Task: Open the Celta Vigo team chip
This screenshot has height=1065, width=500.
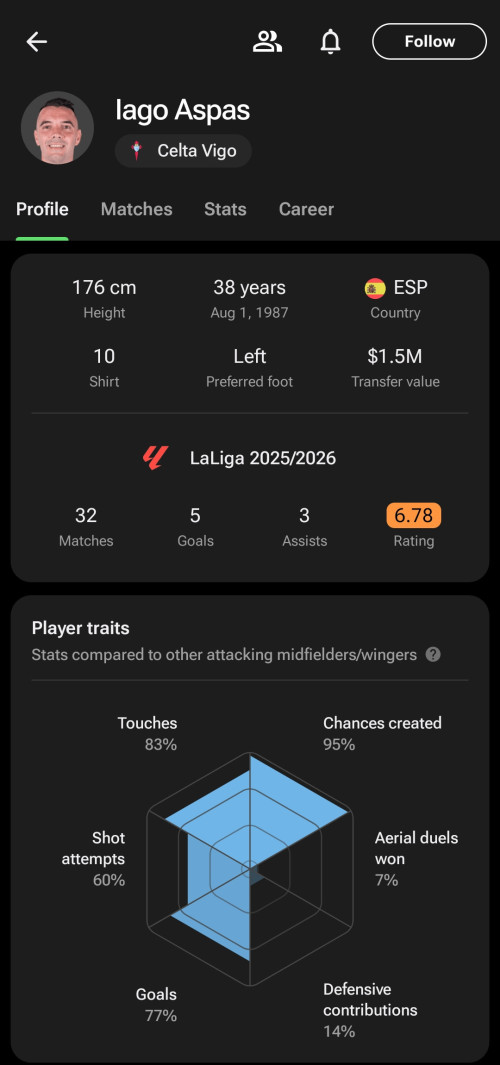Action: tap(183, 151)
